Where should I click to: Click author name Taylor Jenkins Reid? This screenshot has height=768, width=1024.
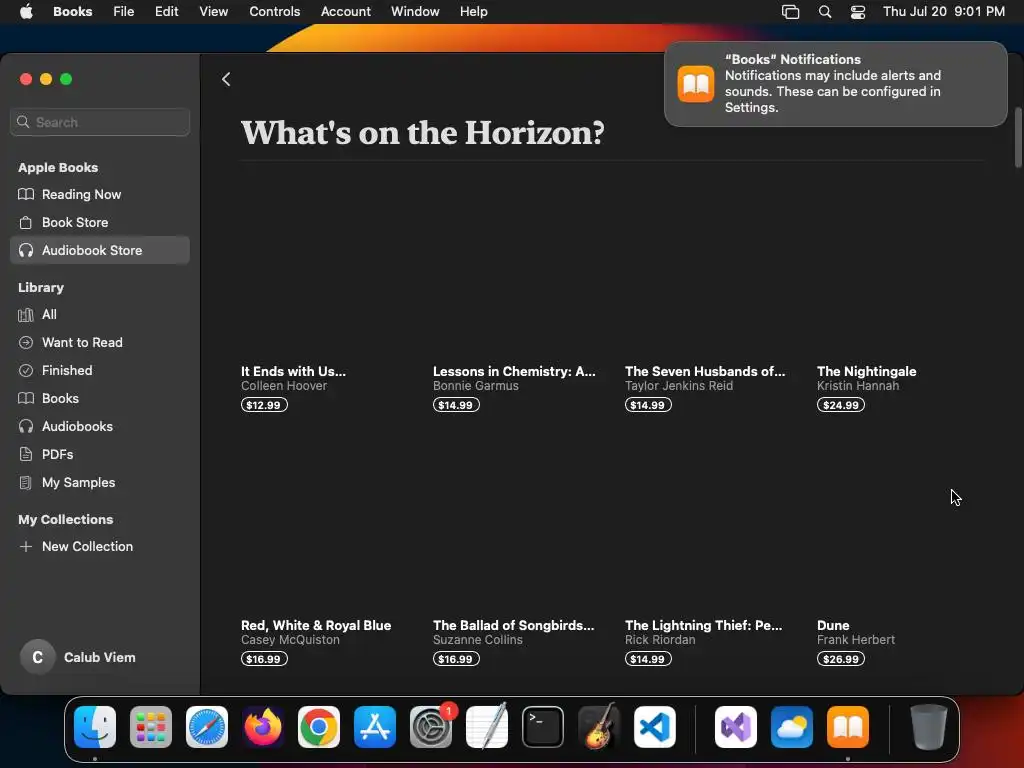tap(679, 385)
